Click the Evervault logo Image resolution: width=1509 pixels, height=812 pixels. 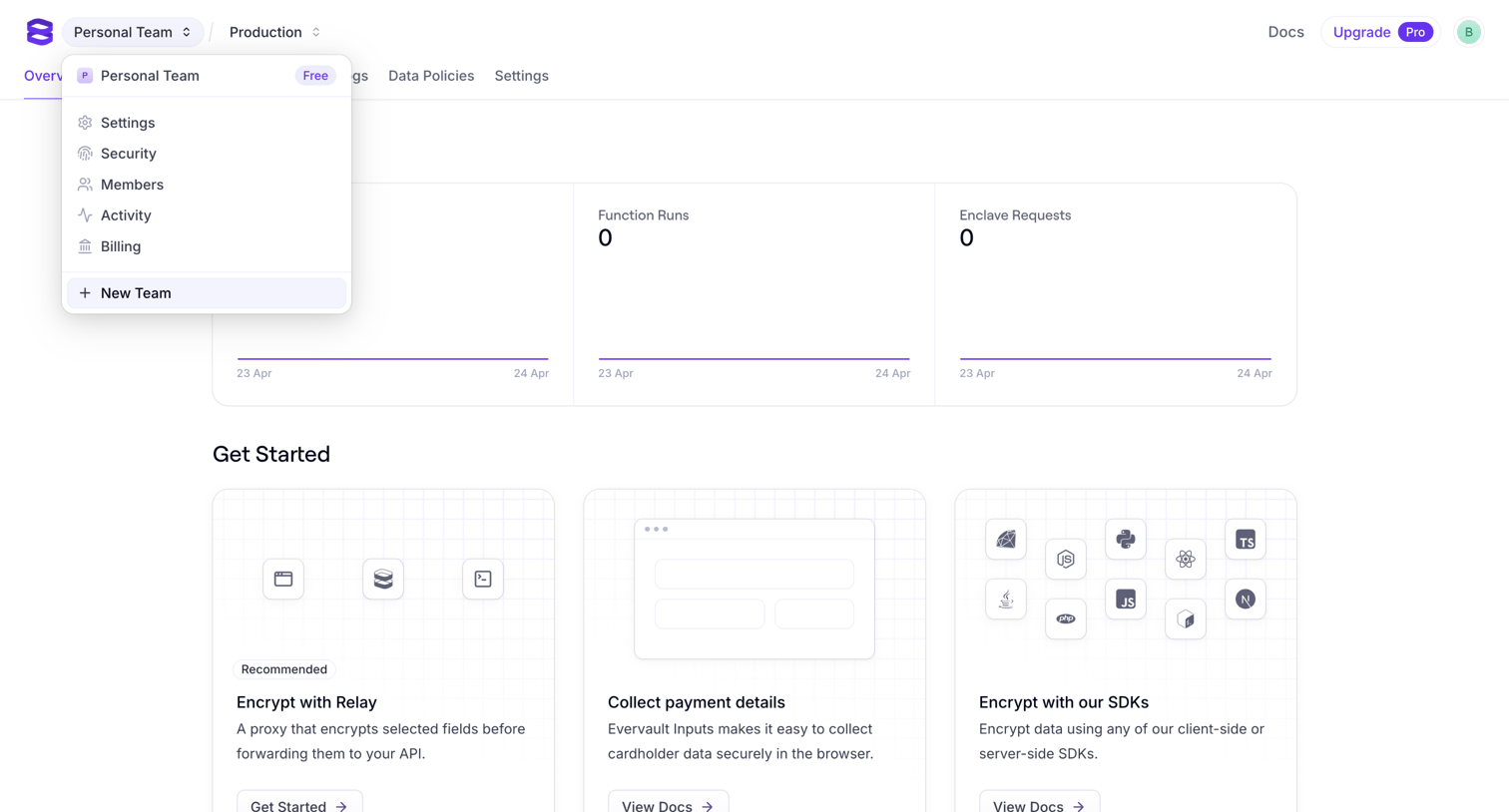(40, 32)
